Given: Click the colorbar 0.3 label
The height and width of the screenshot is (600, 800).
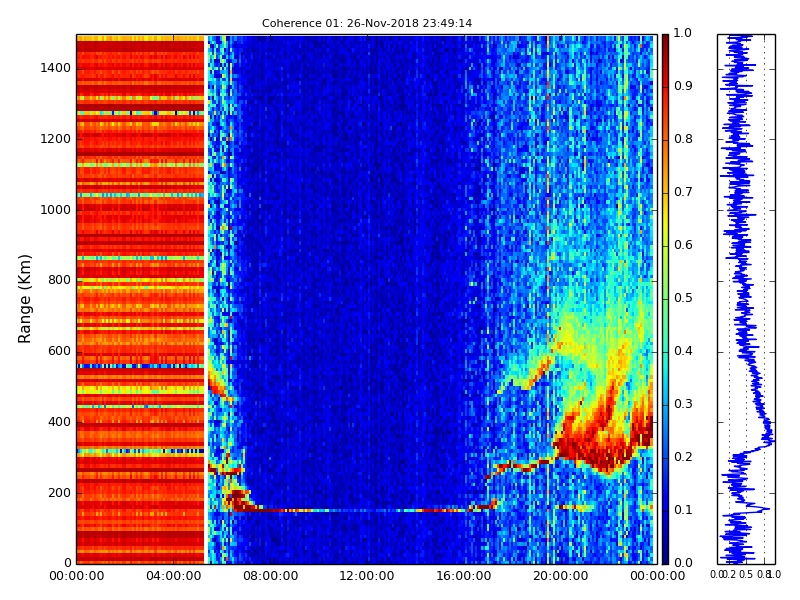Looking at the screenshot, I should 683,404.
